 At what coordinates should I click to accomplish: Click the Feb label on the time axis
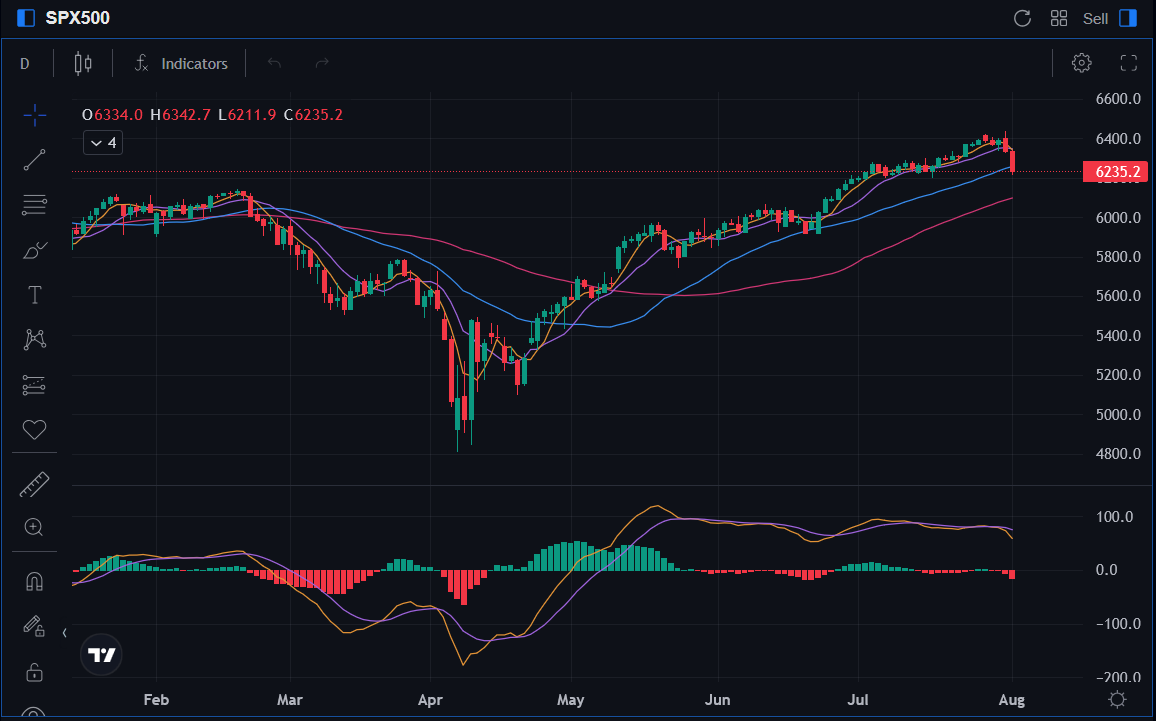click(x=156, y=700)
